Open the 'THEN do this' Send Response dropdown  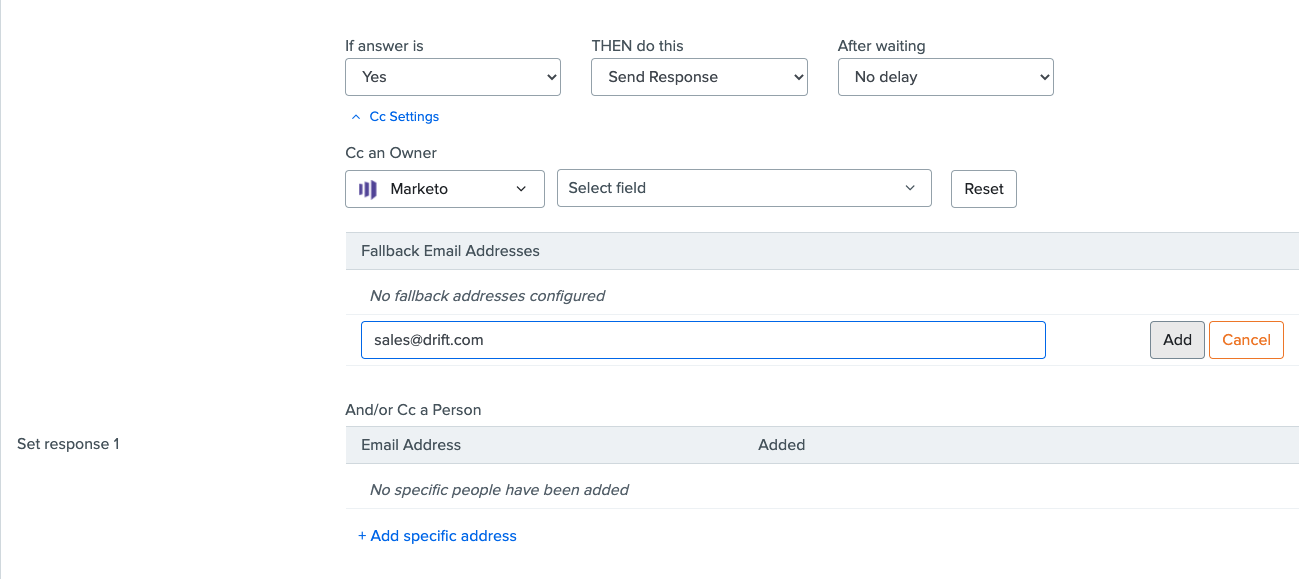[x=699, y=77]
